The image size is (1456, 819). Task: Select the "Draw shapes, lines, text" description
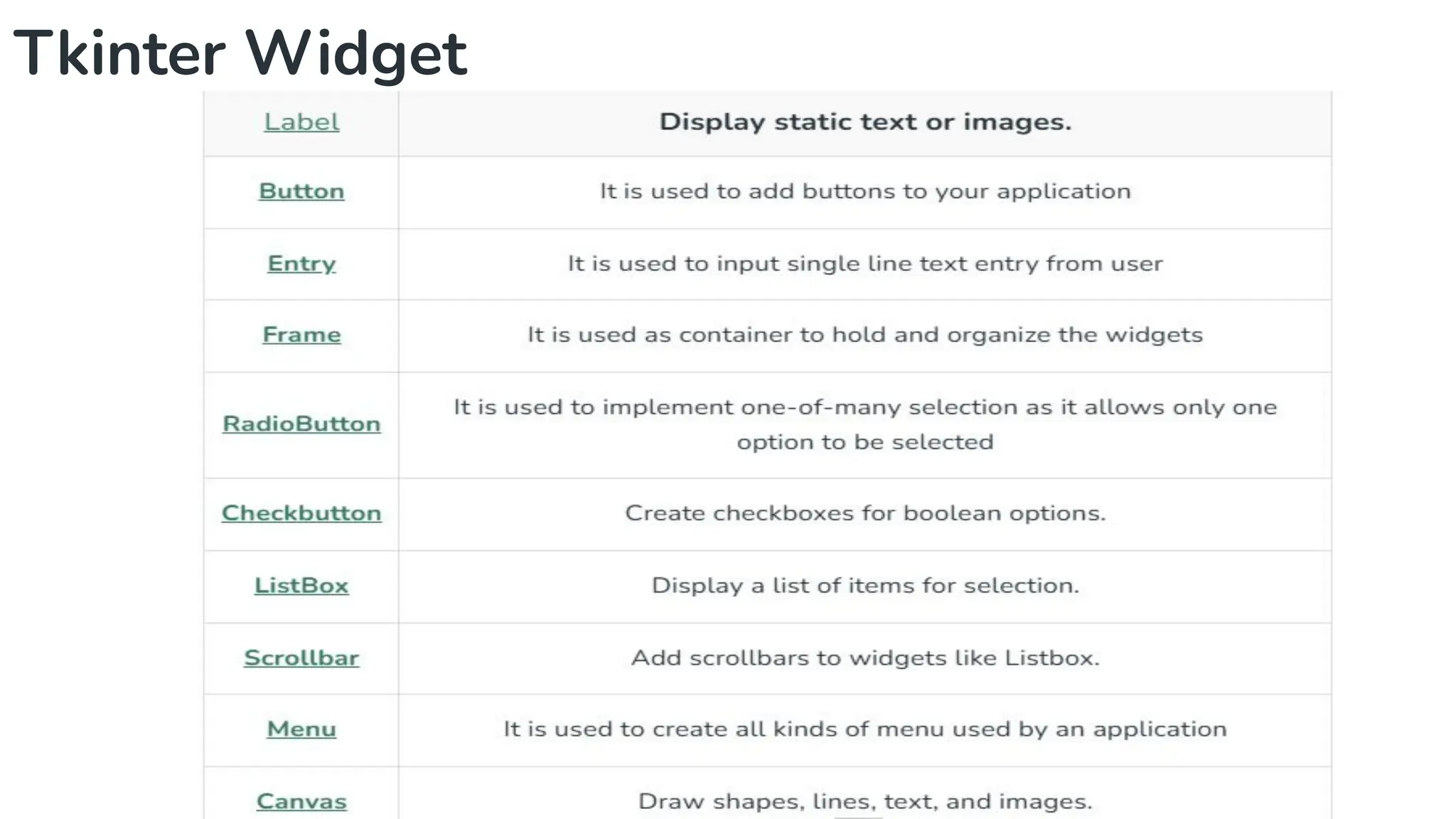click(x=864, y=802)
